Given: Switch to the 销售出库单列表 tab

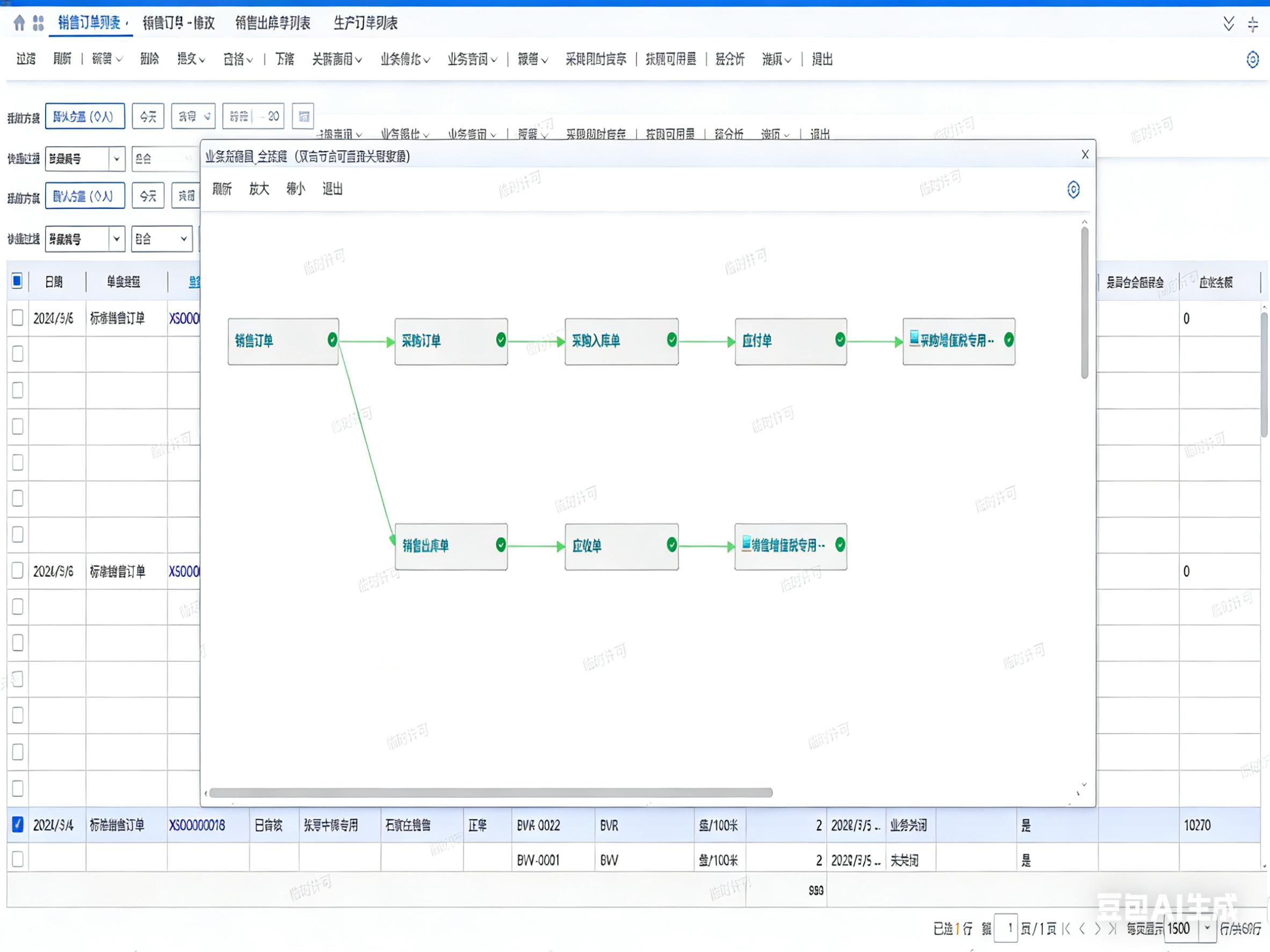Looking at the screenshot, I should (x=273, y=23).
